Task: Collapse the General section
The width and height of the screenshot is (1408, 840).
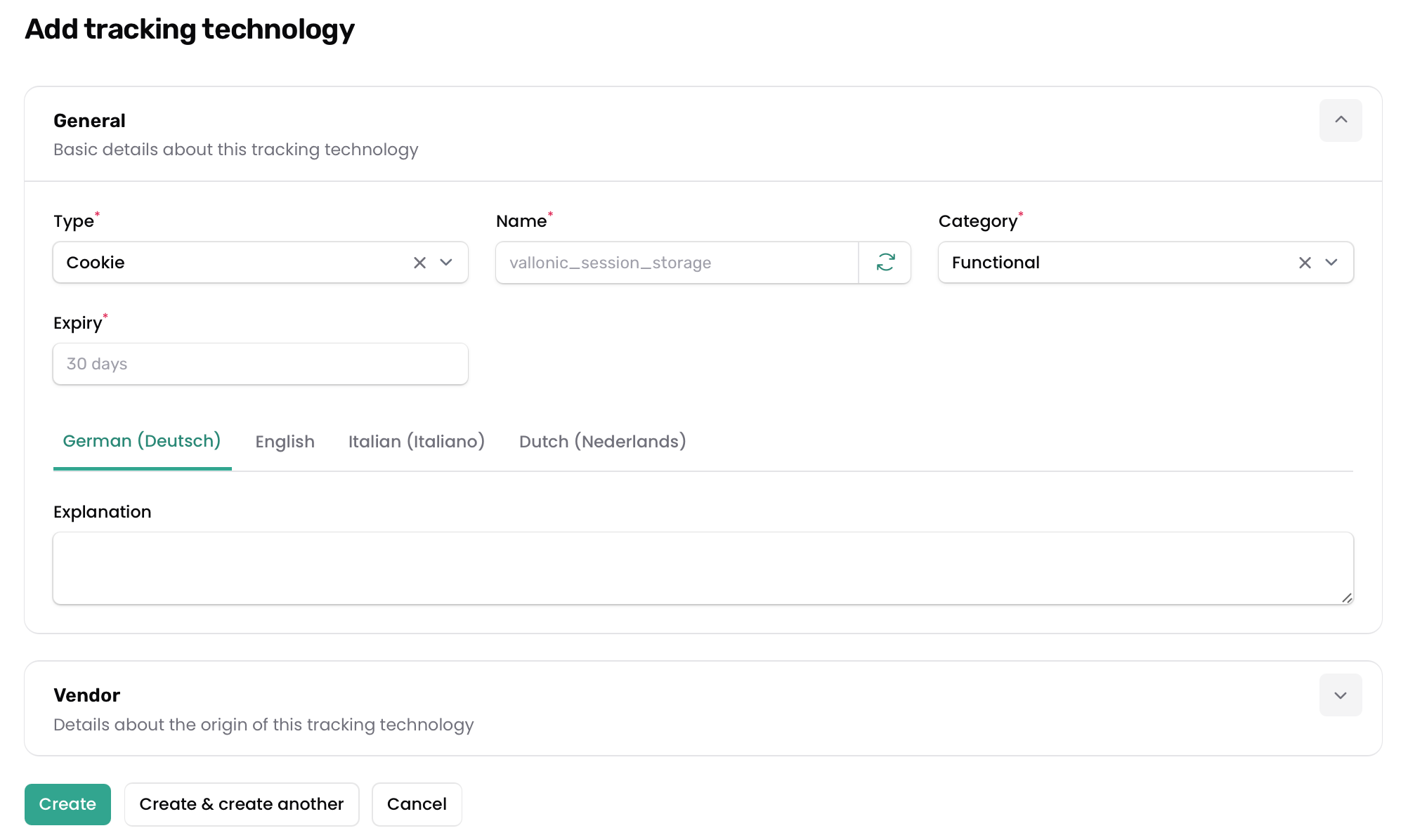Action: (1341, 120)
